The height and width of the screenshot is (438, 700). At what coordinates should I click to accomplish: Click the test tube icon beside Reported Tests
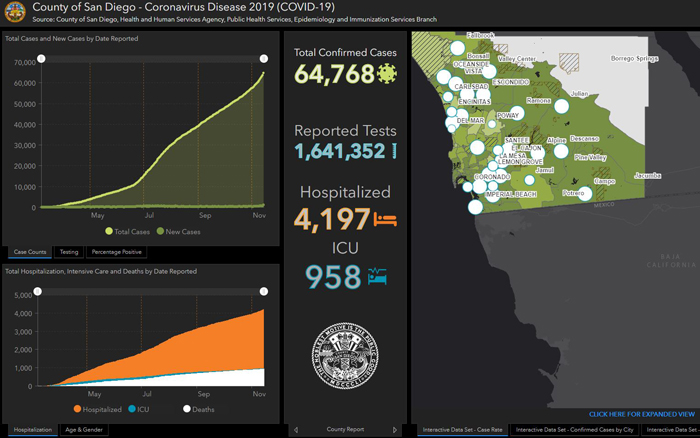tap(394, 151)
